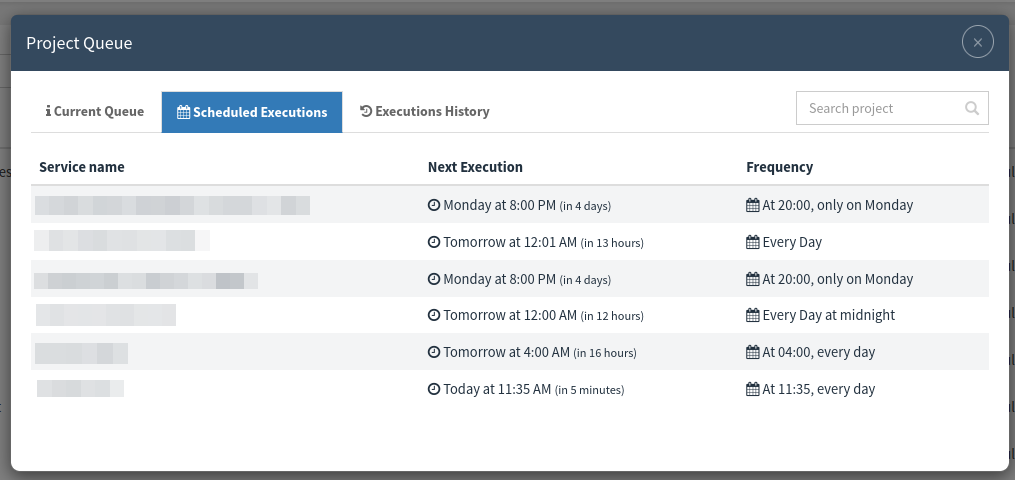
Task: Switch to the Current Queue tab
Action: click(95, 111)
